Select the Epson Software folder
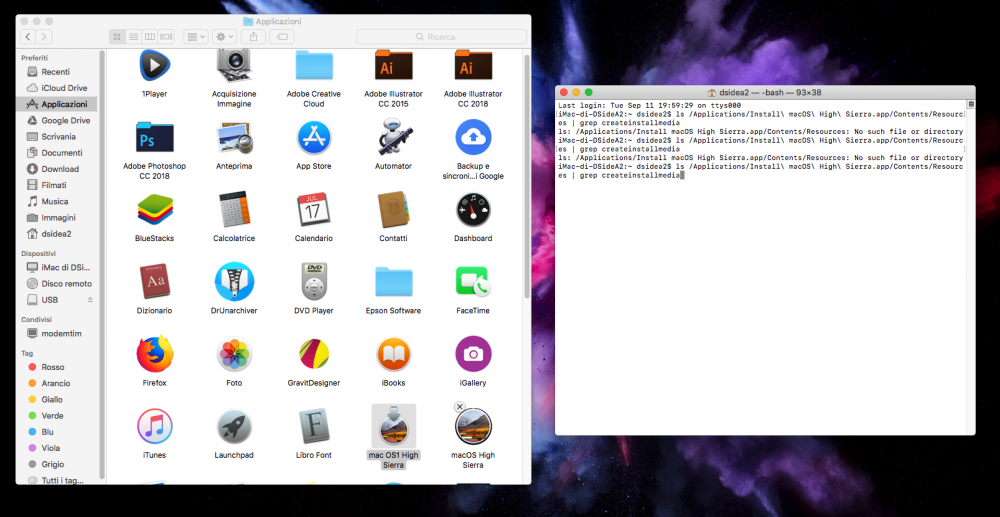This screenshot has height=517, width=1000. [393, 282]
